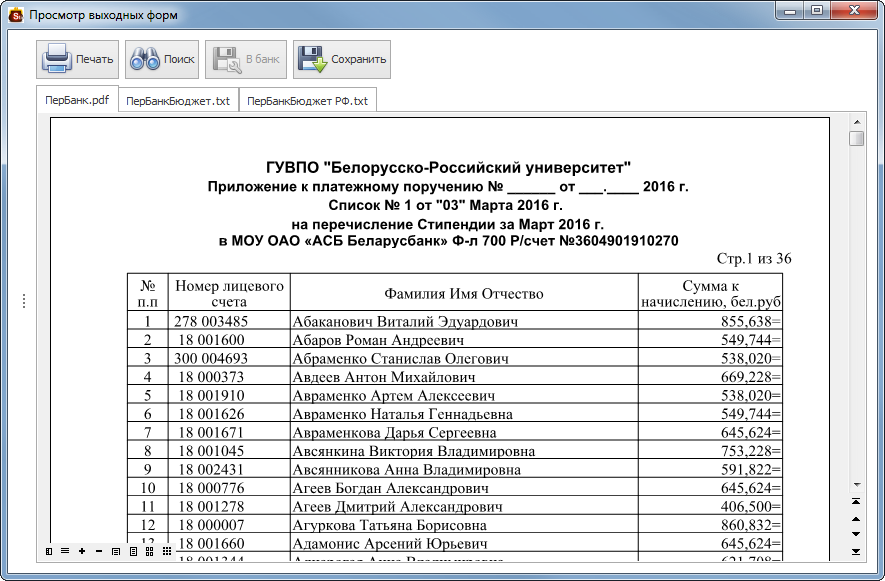Toggle the sidebar panel icon in the viewer toolbar

coord(49,551)
